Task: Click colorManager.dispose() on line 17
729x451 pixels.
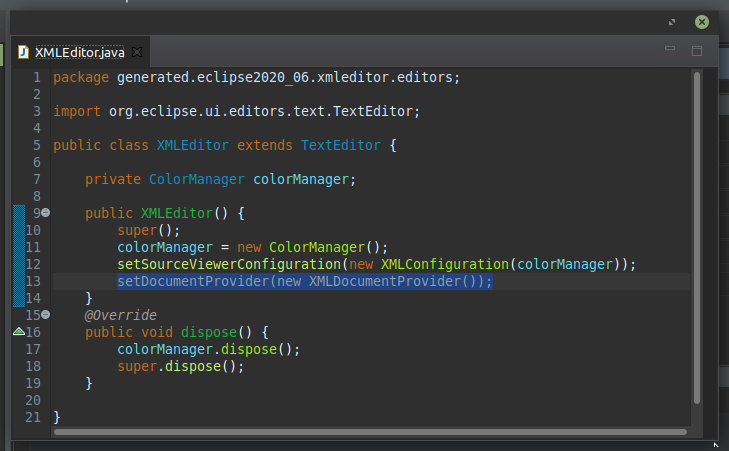Action: [208, 349]
